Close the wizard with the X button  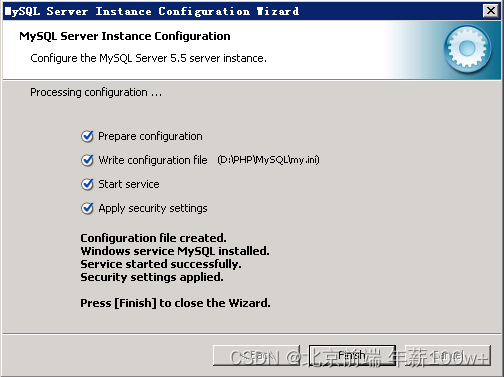pyautogui.click(x=491, y=11)
